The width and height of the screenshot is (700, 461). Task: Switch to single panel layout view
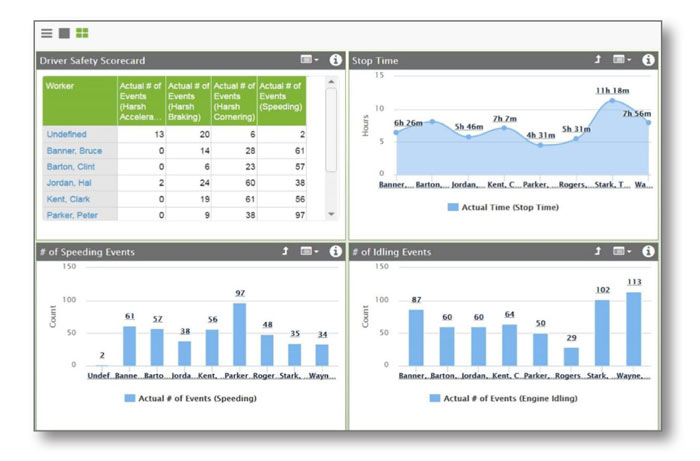[x=64, y=33]
